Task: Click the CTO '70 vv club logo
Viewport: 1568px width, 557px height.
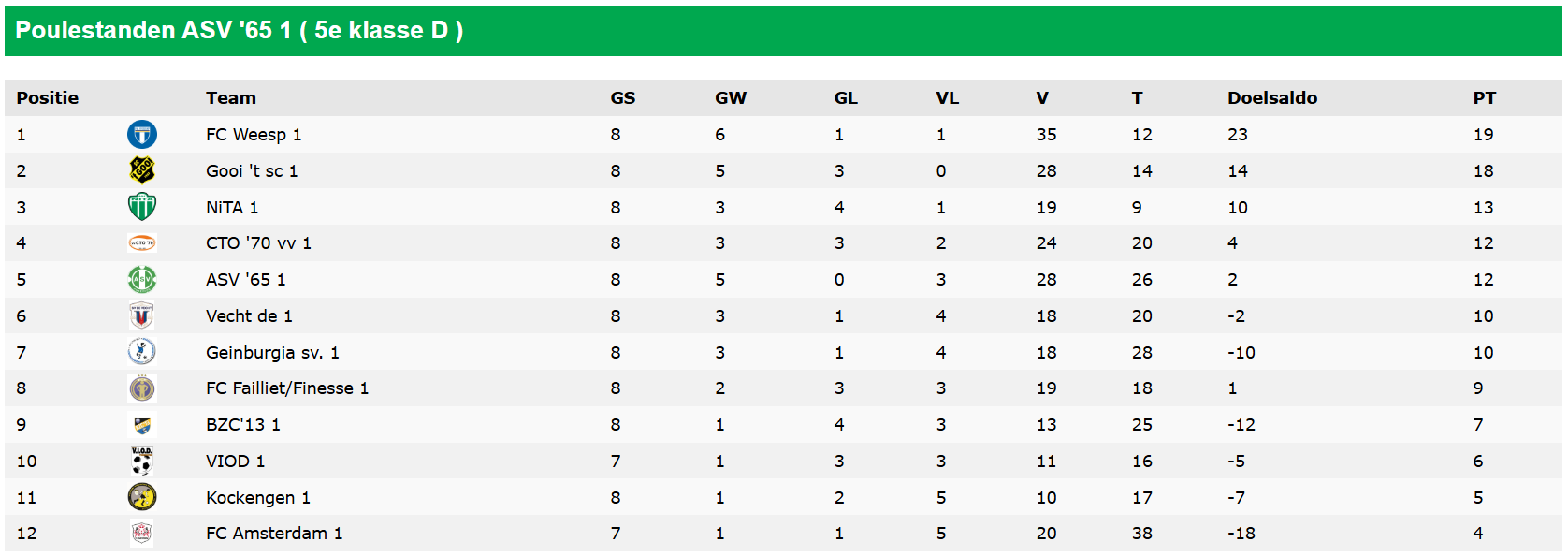Action: [142, 243]
